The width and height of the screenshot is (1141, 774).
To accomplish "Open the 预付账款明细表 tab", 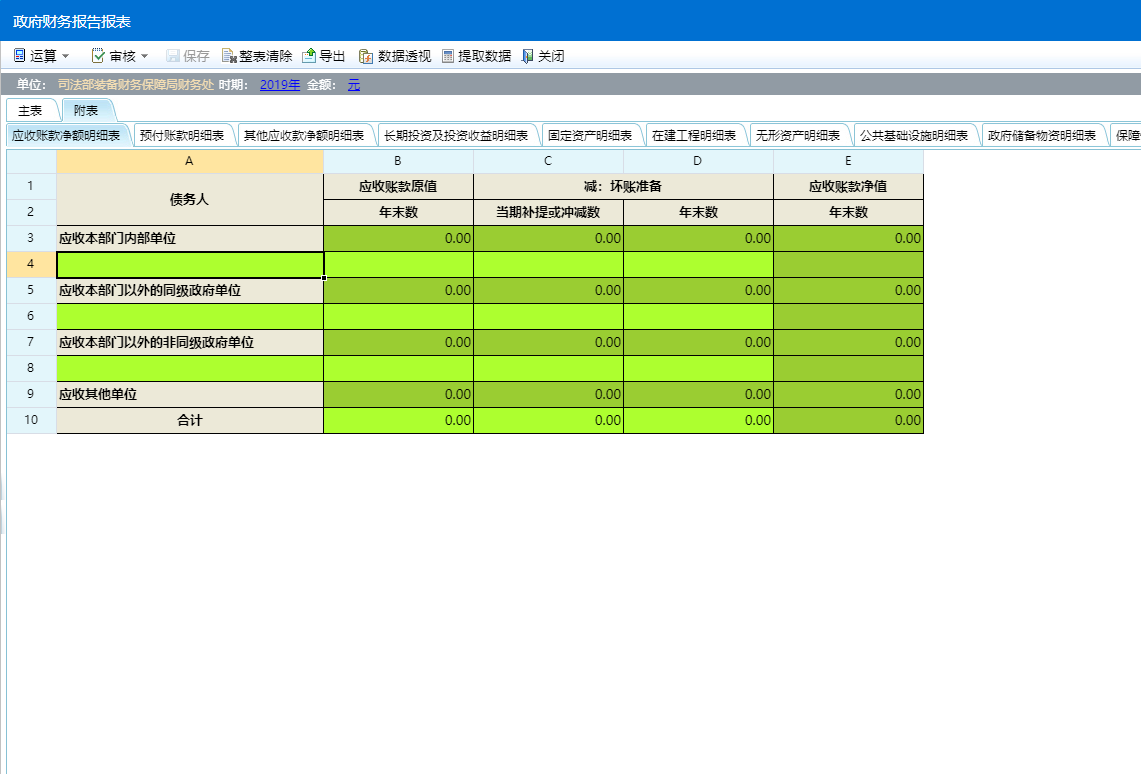I will (181, 135).
